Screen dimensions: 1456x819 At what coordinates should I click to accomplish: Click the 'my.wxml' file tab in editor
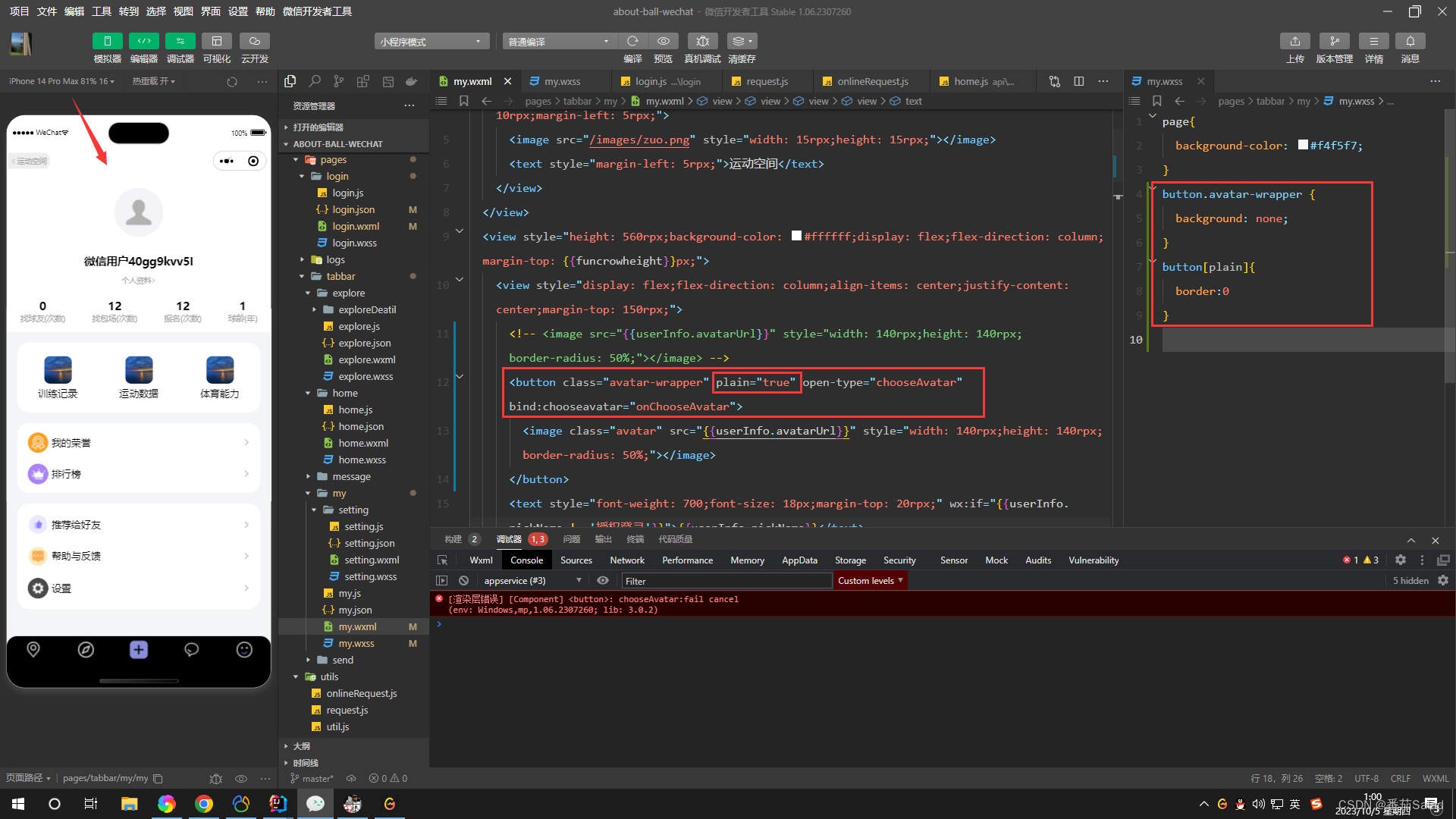[467, 81]
